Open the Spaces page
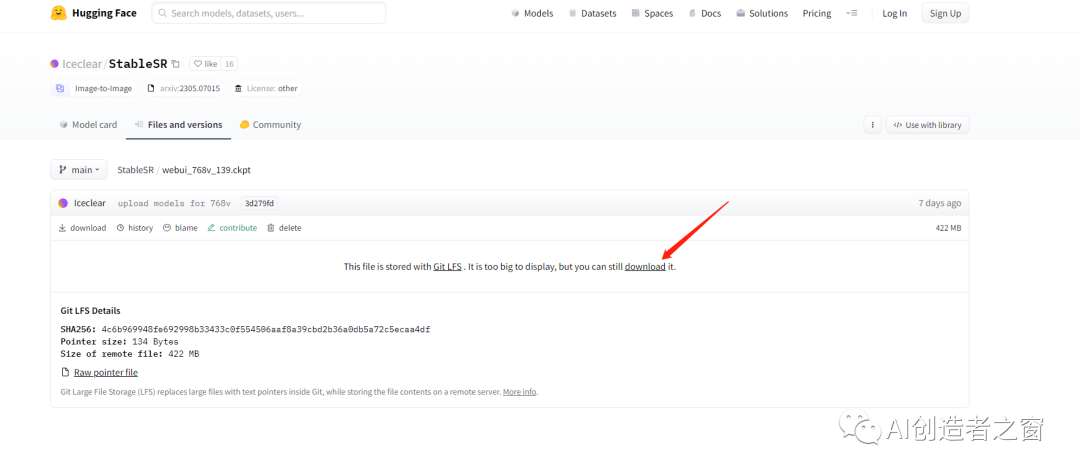Image resolution: width=1080 pixels, height=476 pixels. click(x=652, y=13)
